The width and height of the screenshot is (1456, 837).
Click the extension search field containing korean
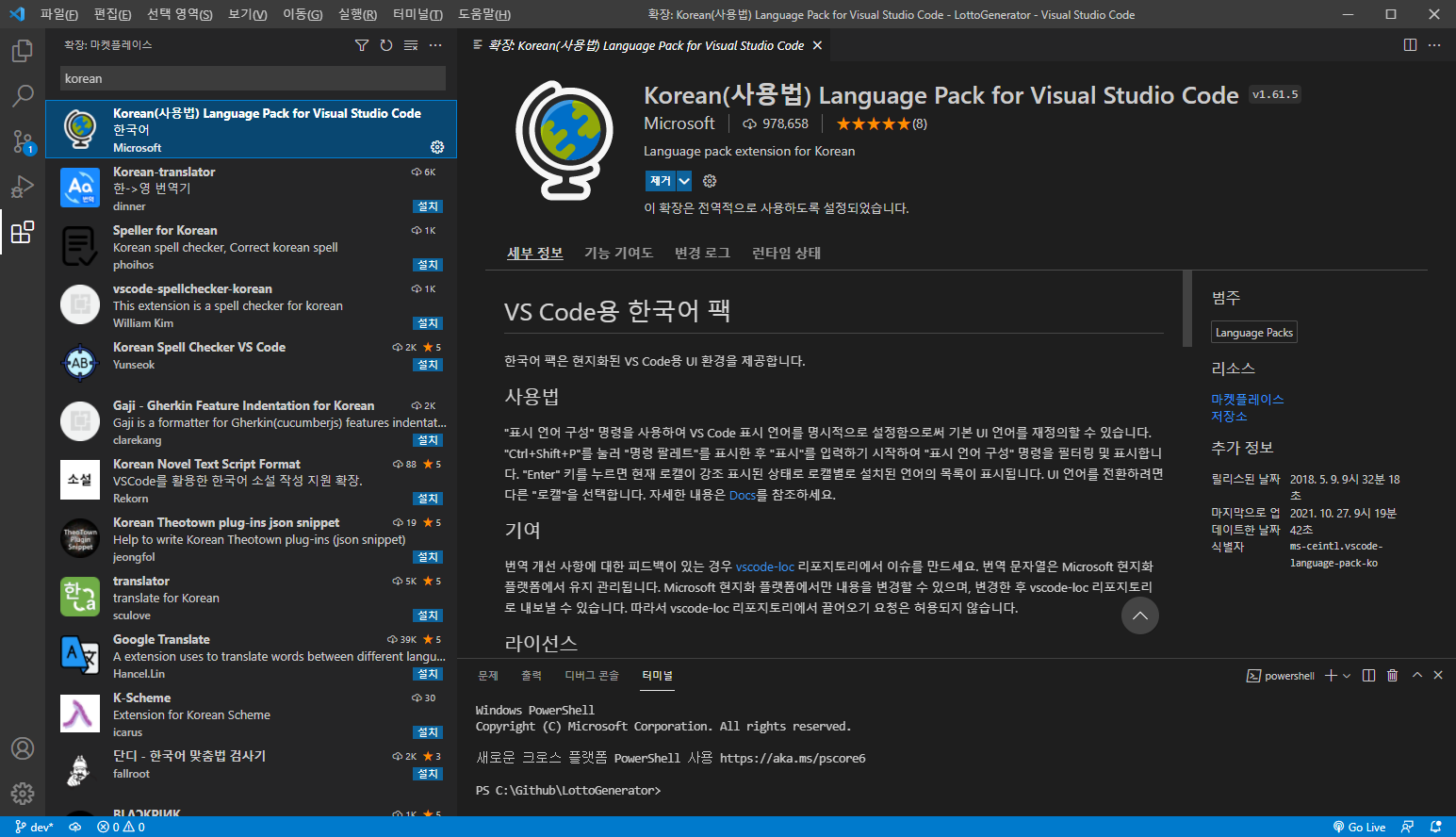253,78
